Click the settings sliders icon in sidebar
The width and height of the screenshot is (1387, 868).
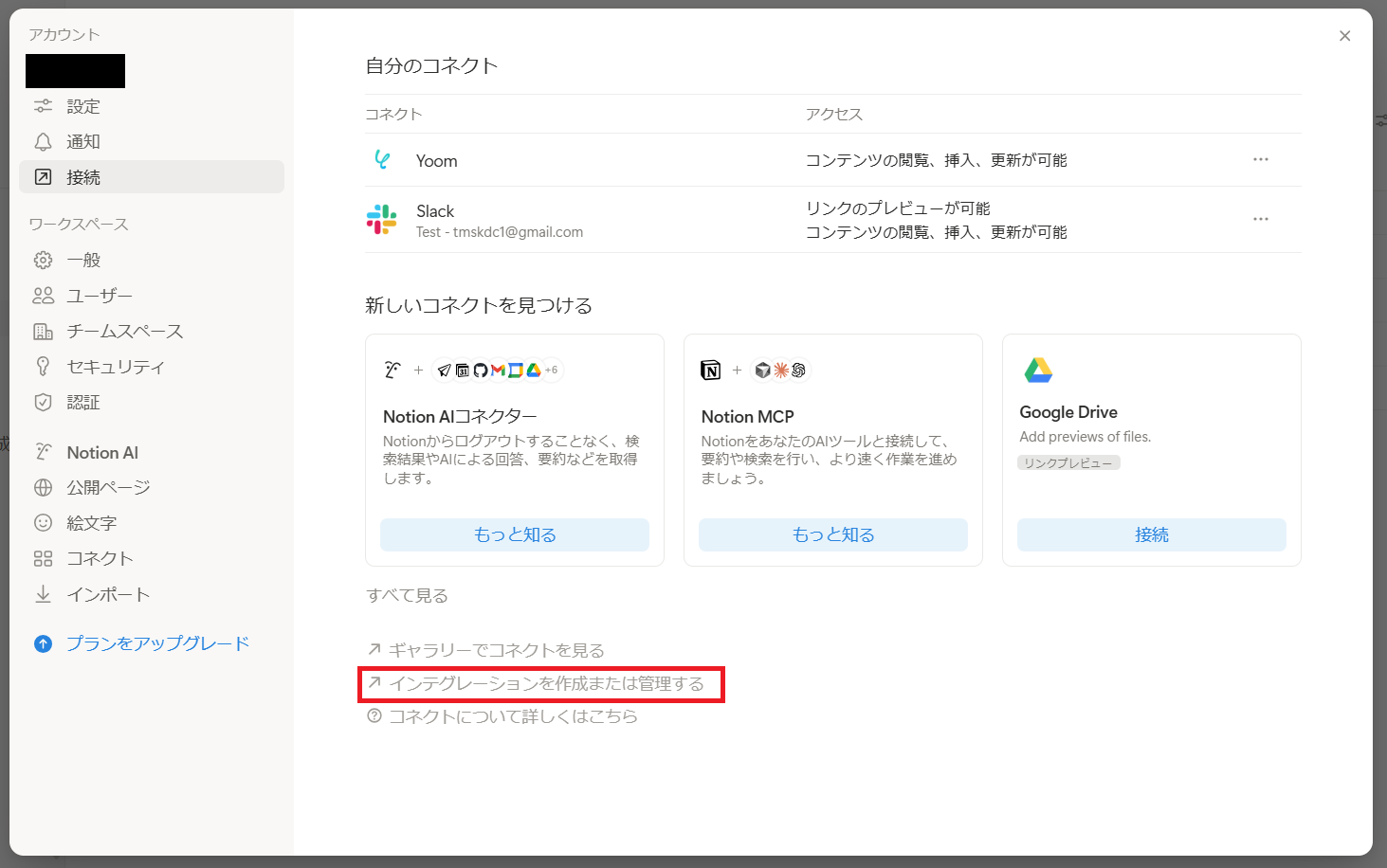coord(43,106)
